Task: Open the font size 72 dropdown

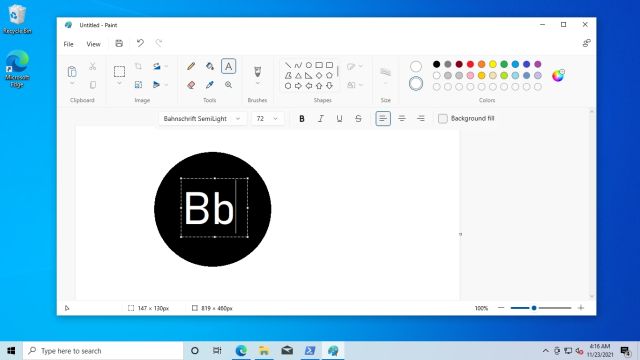Action: [x=267, y=118]
